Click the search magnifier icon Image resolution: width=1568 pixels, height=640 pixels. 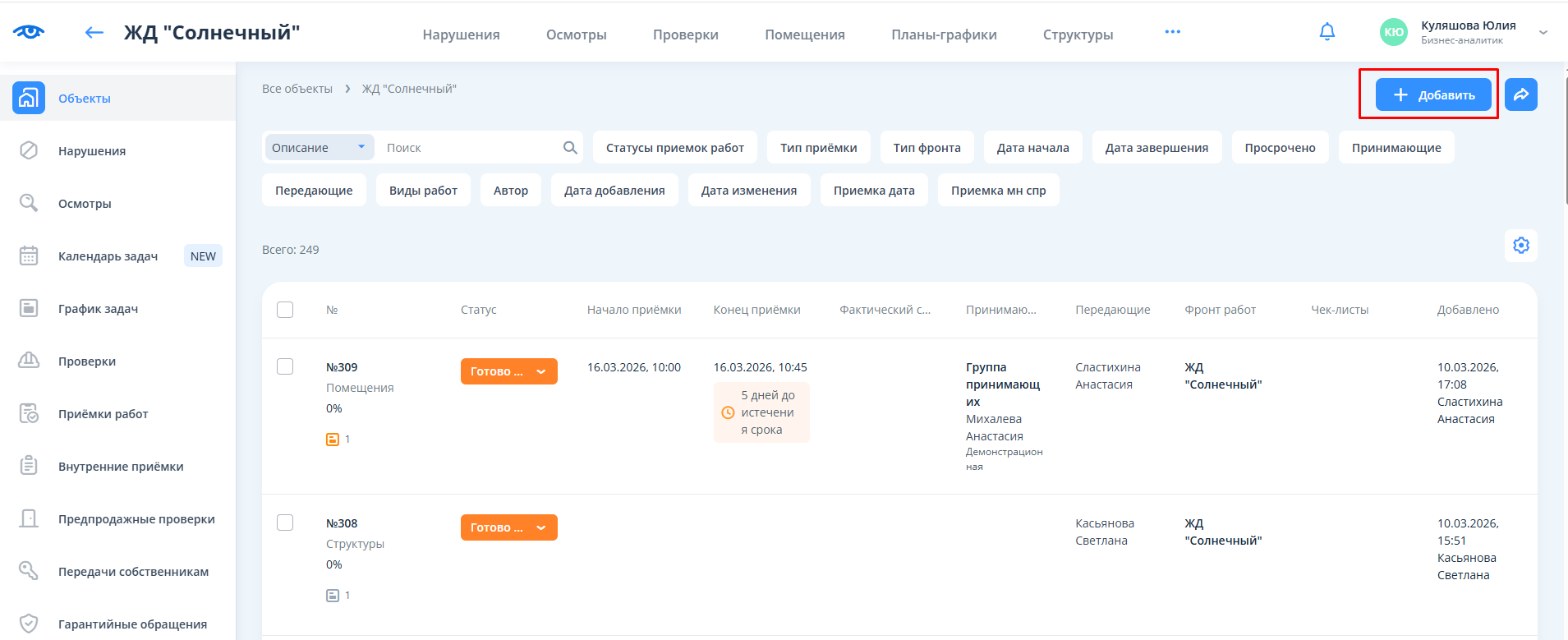point(570,148)
